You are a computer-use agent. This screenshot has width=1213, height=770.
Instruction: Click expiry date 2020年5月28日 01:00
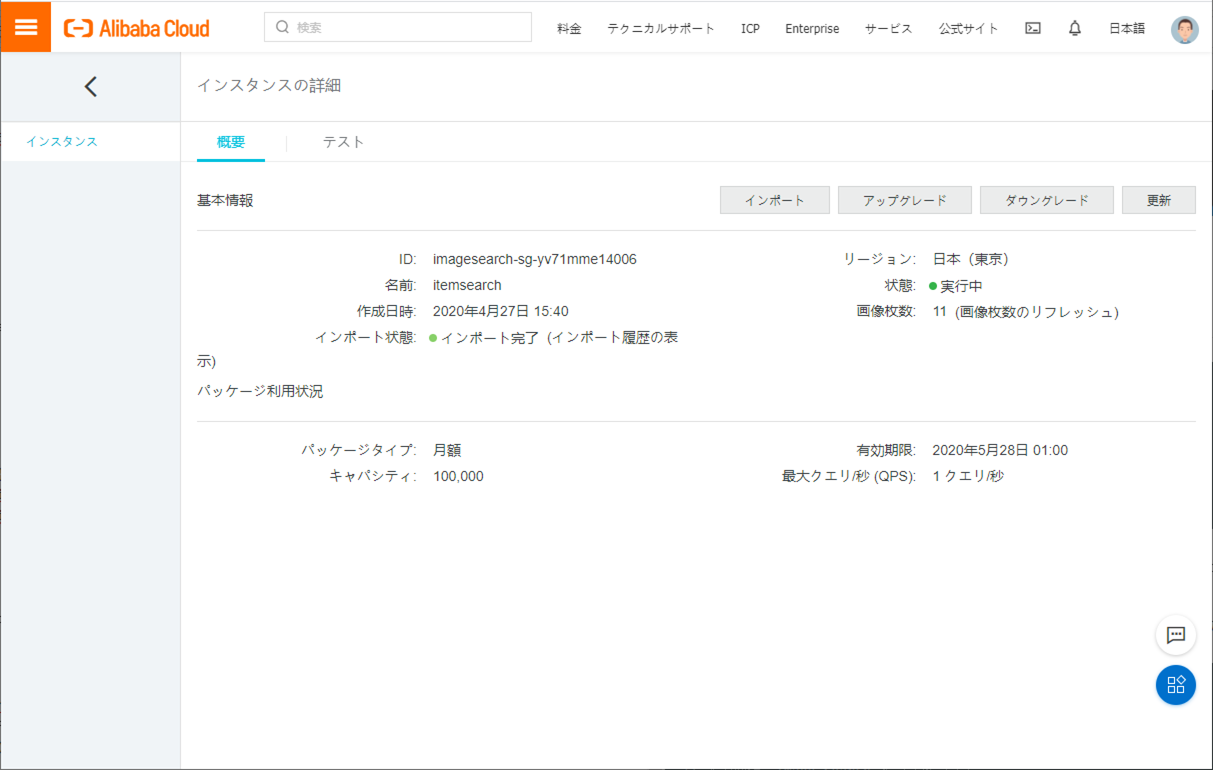pyautogui.click(x=1000, y=450)
